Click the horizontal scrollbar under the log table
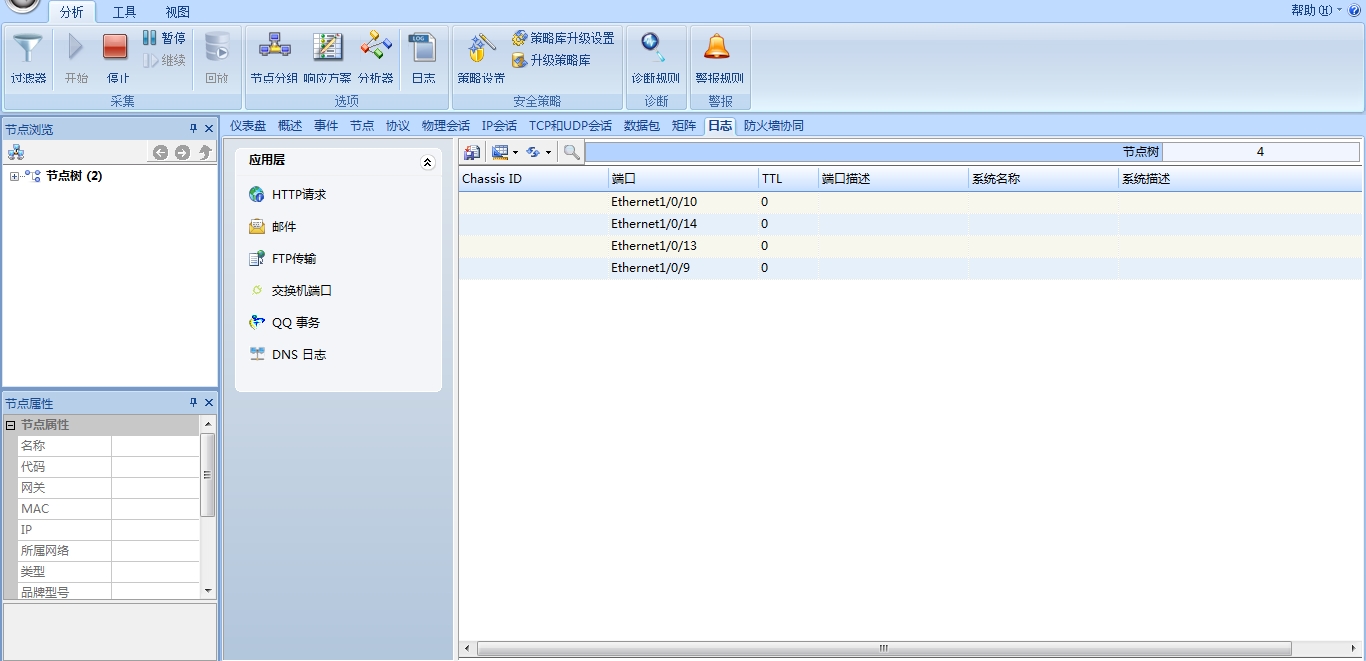1366x661 pixels. [x=883, y=649]
